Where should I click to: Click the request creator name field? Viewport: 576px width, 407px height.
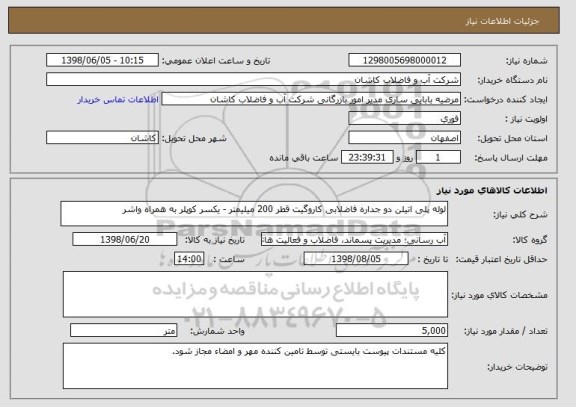tap(311, 99)
